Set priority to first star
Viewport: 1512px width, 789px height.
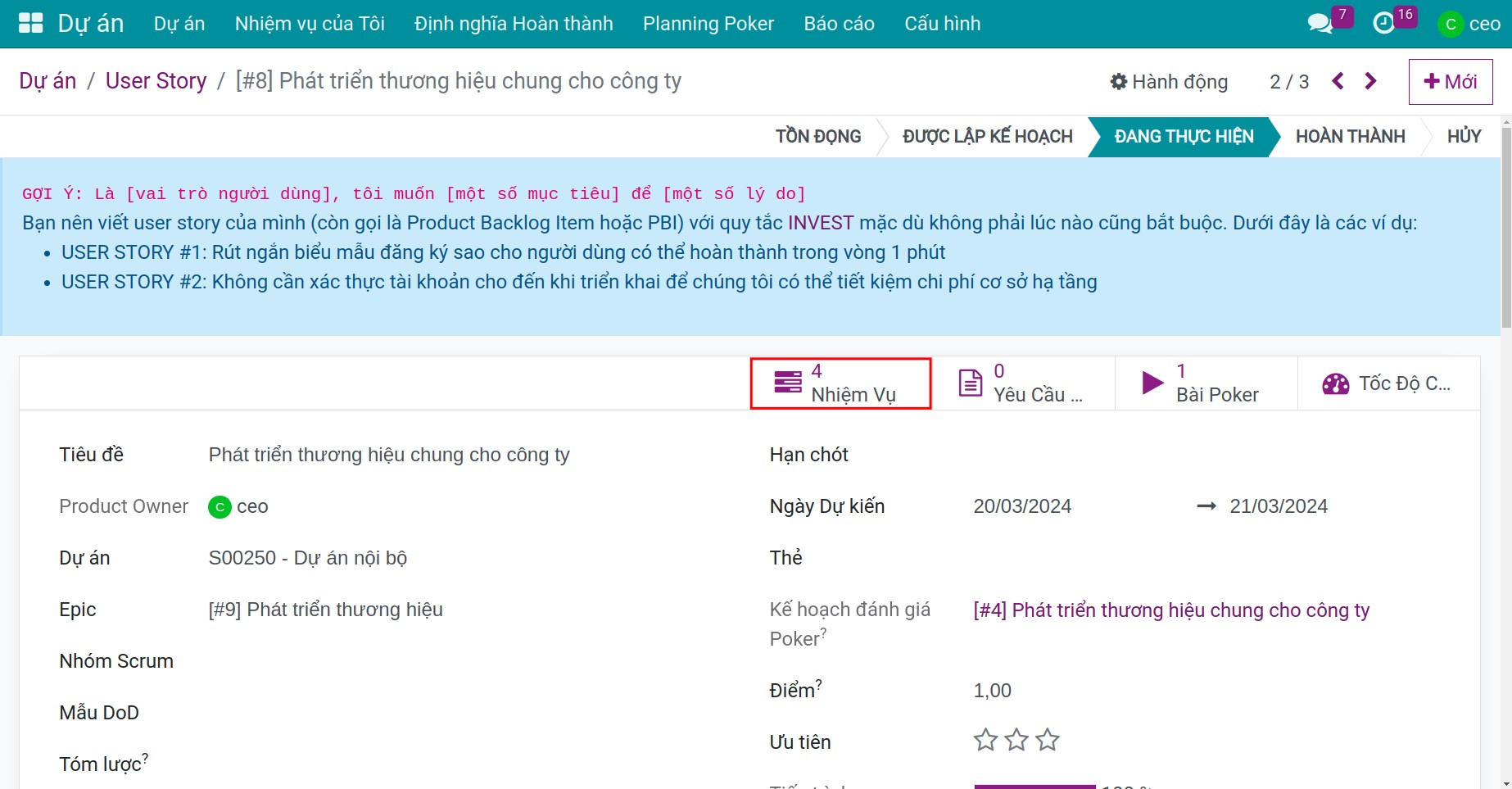click(x=985, y=741)
